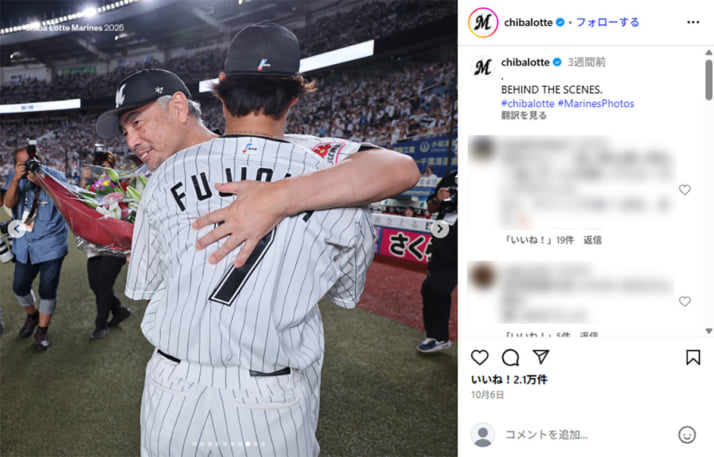The width and height of the screenshot is (714, 457).
Task: Go to the next photo in carousel
Action: click(440, 229)
